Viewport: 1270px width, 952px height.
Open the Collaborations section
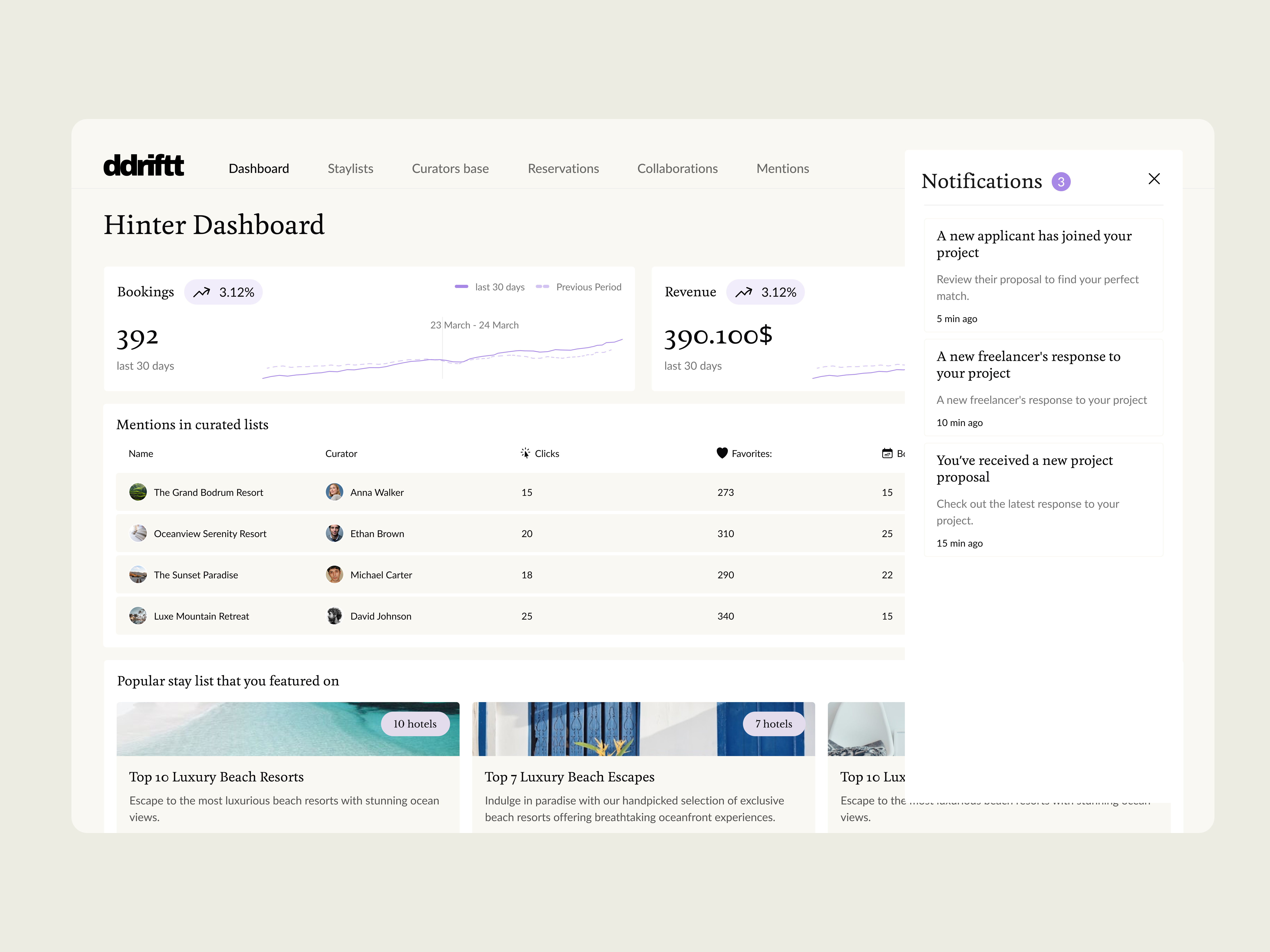click(x=677, y=168)
